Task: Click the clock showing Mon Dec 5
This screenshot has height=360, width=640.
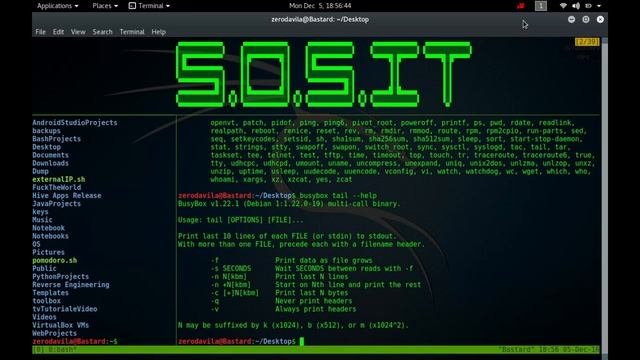Action: tap(320, 6)
